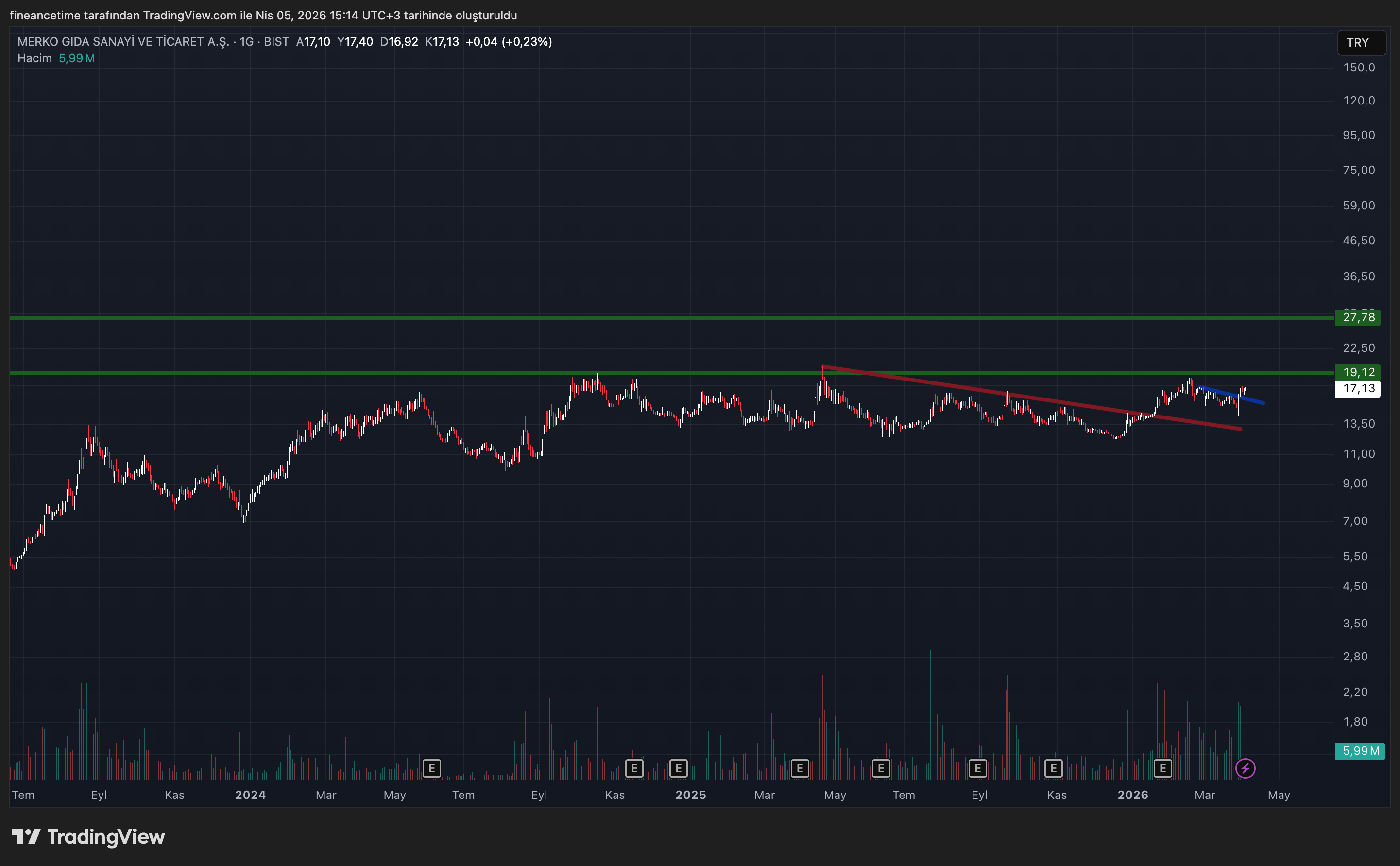1400x866 pixels.
Task: Click the TradingView logo
Action: [x=89, y=837]
